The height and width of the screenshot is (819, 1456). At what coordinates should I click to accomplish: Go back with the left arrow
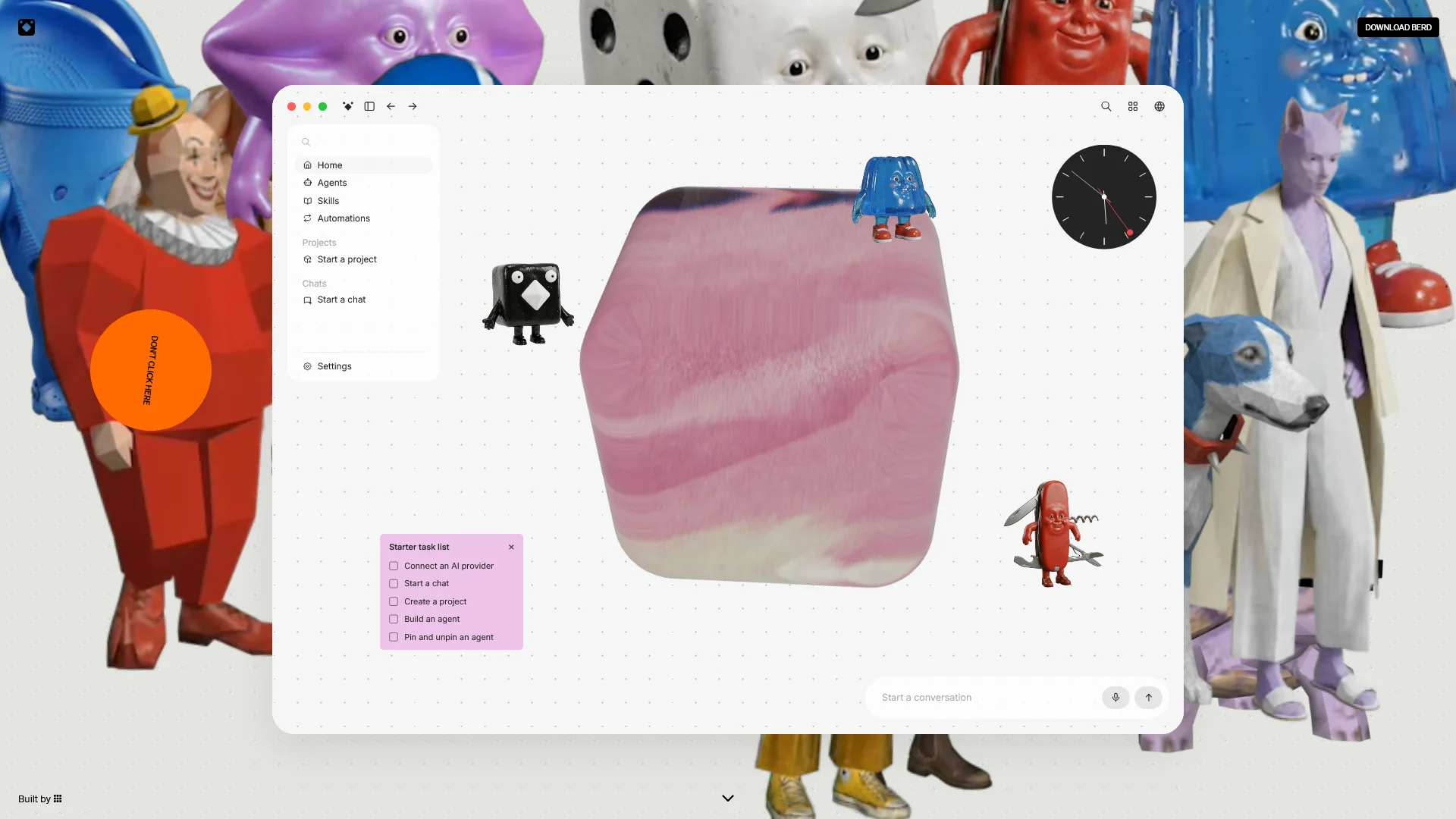pos(391,106)
